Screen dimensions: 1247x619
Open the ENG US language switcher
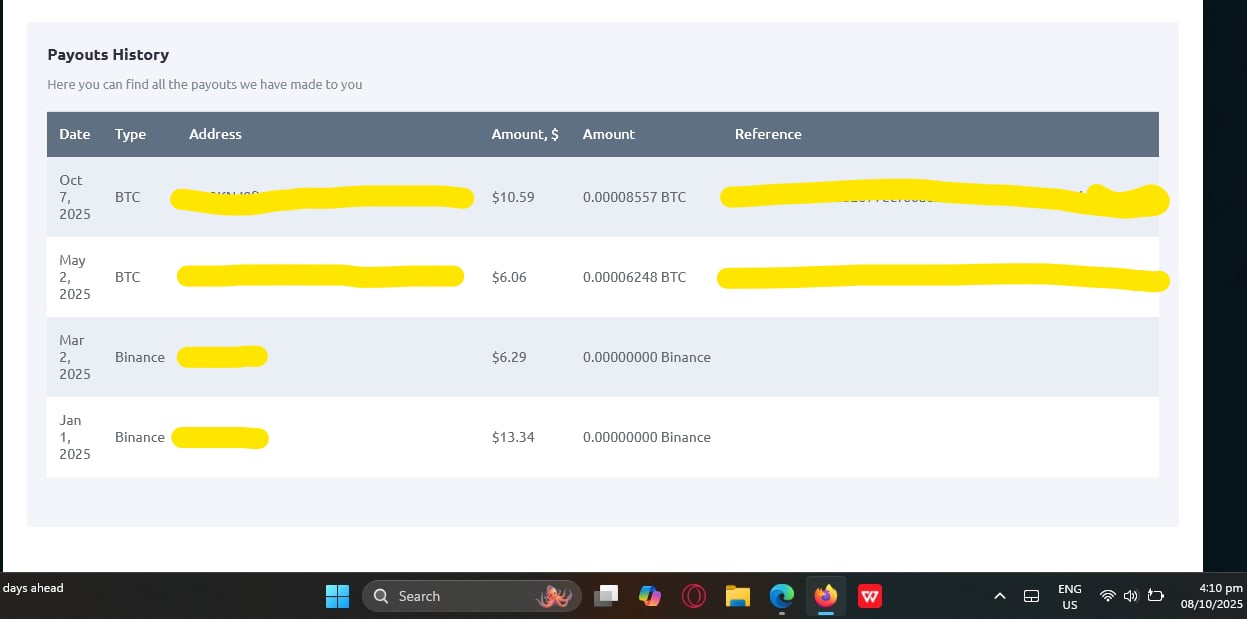(1069, 597)
